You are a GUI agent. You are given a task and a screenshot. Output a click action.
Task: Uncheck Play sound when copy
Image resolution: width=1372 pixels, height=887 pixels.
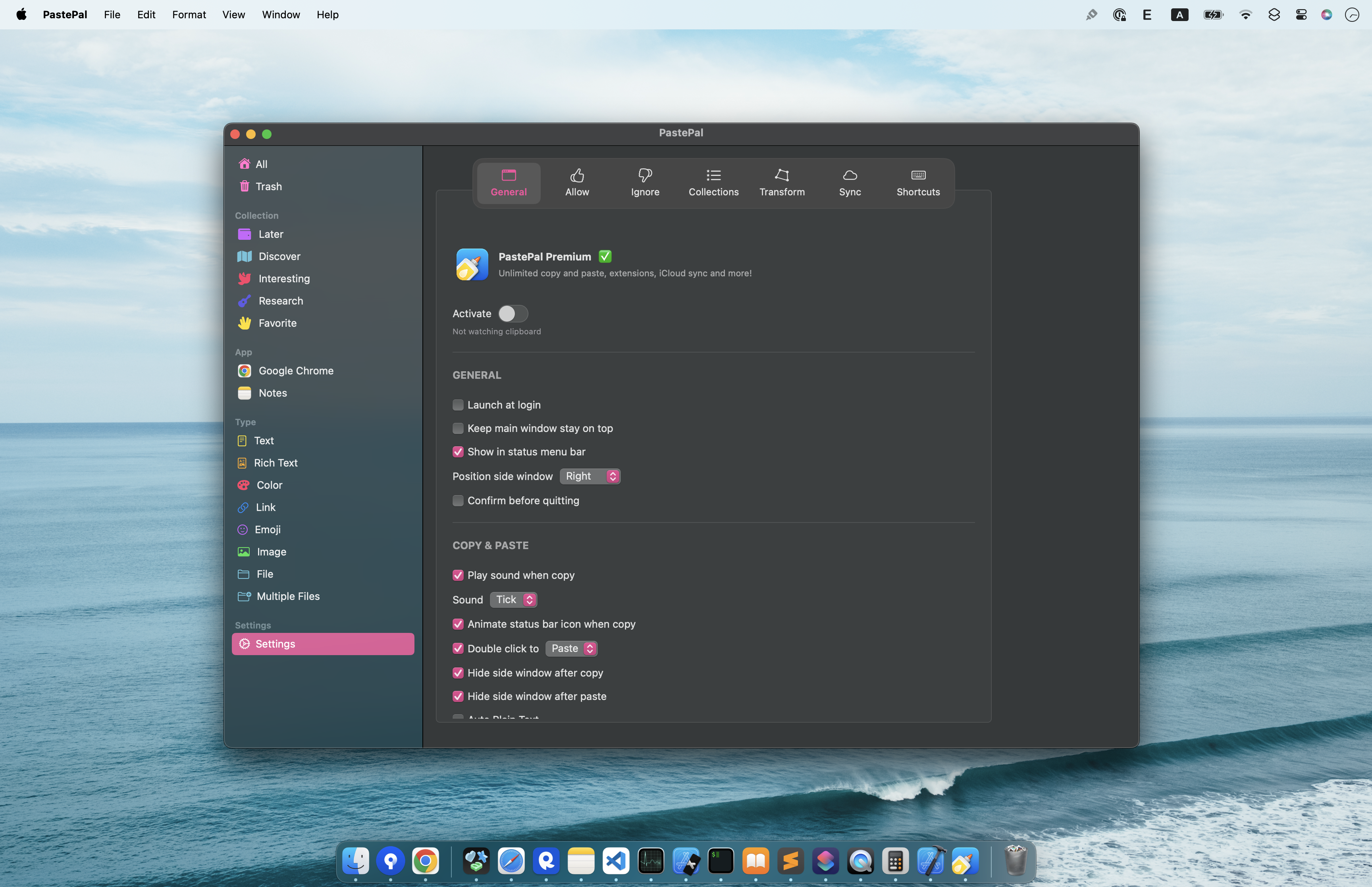click(458, 575)
